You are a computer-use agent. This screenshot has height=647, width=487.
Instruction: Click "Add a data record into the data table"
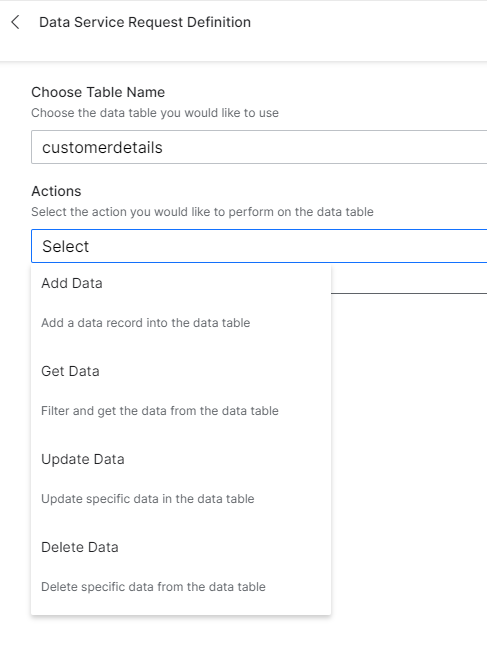pos(146,323)
